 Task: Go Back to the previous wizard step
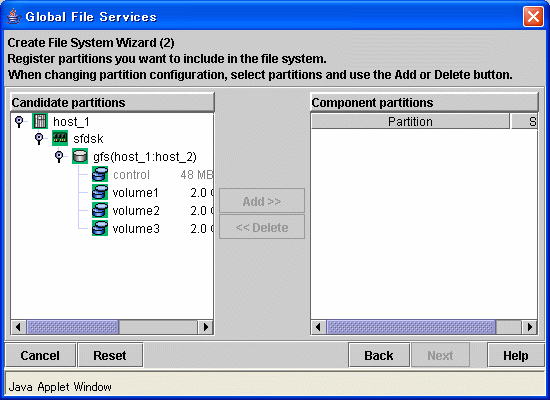point(379,355)
